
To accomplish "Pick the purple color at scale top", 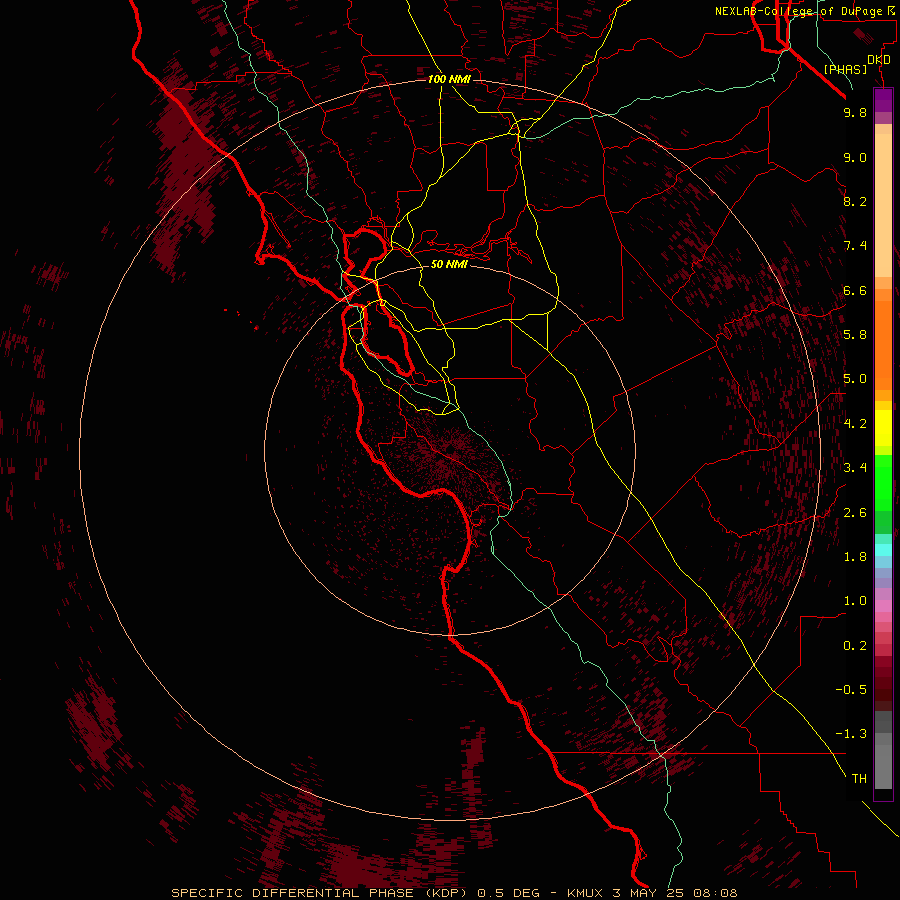I will [883, 99].
